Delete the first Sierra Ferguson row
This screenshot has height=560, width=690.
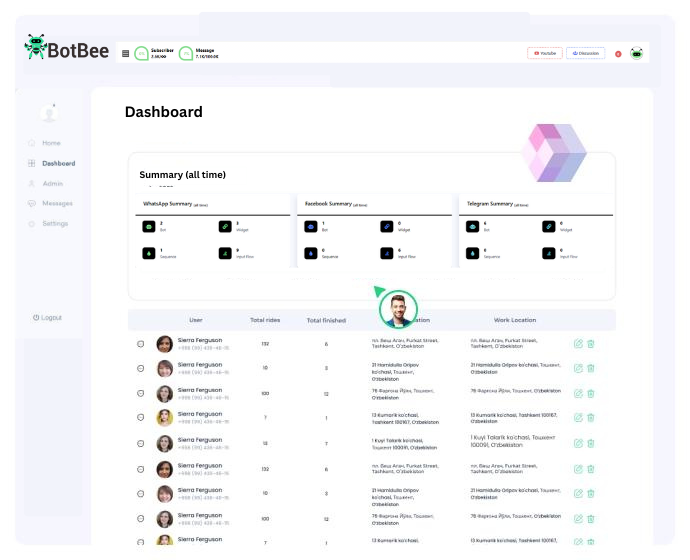tap(591, 344)
